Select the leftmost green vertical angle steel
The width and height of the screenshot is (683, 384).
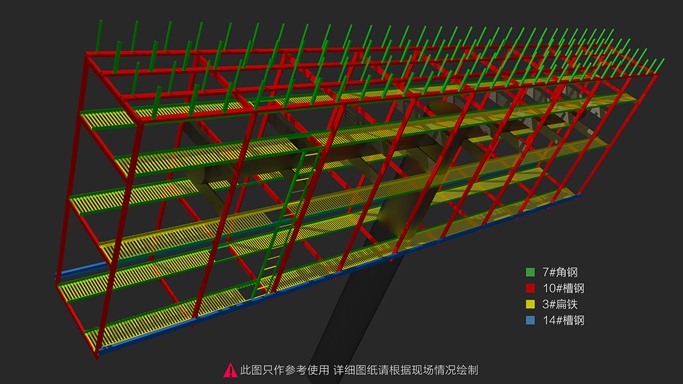99,36
